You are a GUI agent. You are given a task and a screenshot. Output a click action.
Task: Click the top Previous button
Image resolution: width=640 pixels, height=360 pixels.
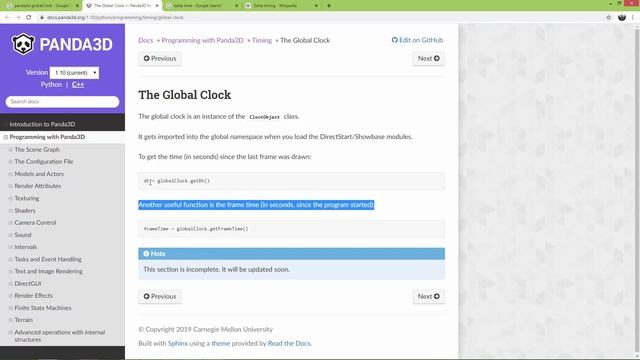click(x=160, y=58)
